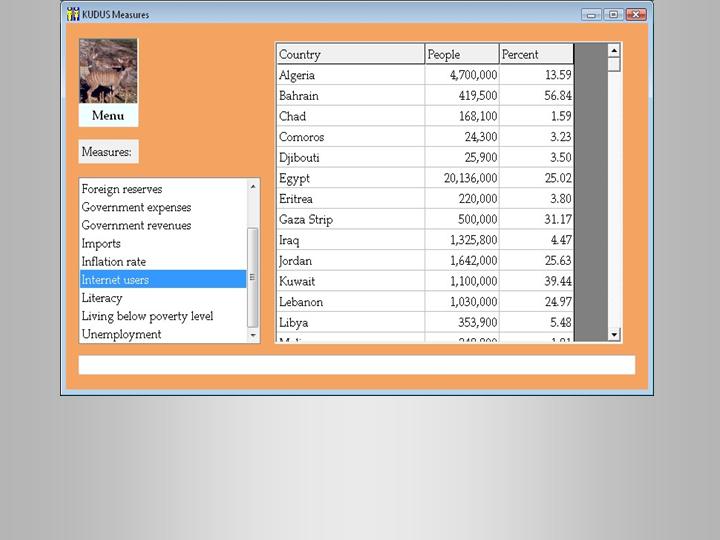Select Living below poverty level
This screenshot has width=720, height=540.
pyautogui.click(x=147, y=316)
